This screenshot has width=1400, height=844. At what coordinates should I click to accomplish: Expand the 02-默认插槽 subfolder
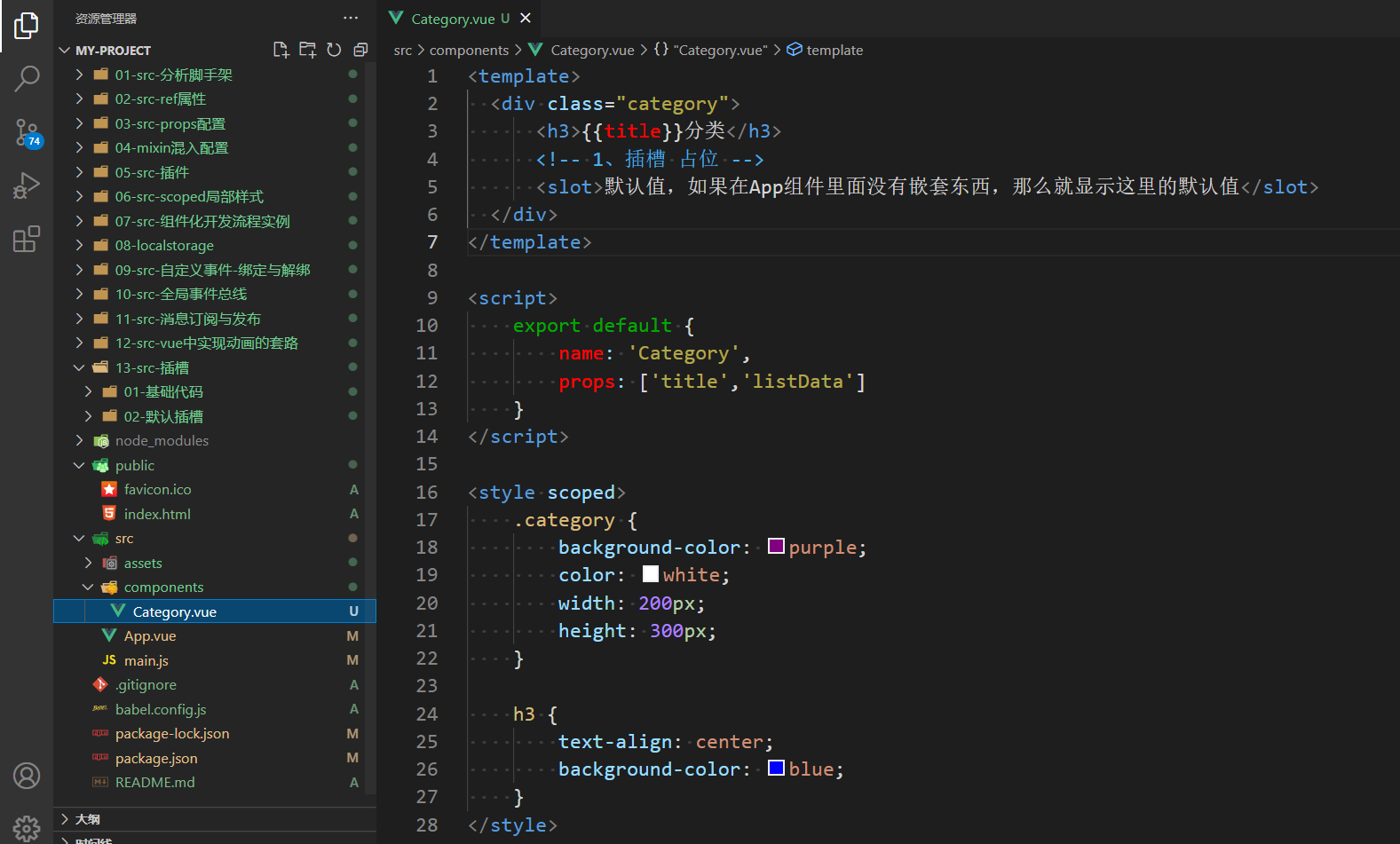click(88, 416)
